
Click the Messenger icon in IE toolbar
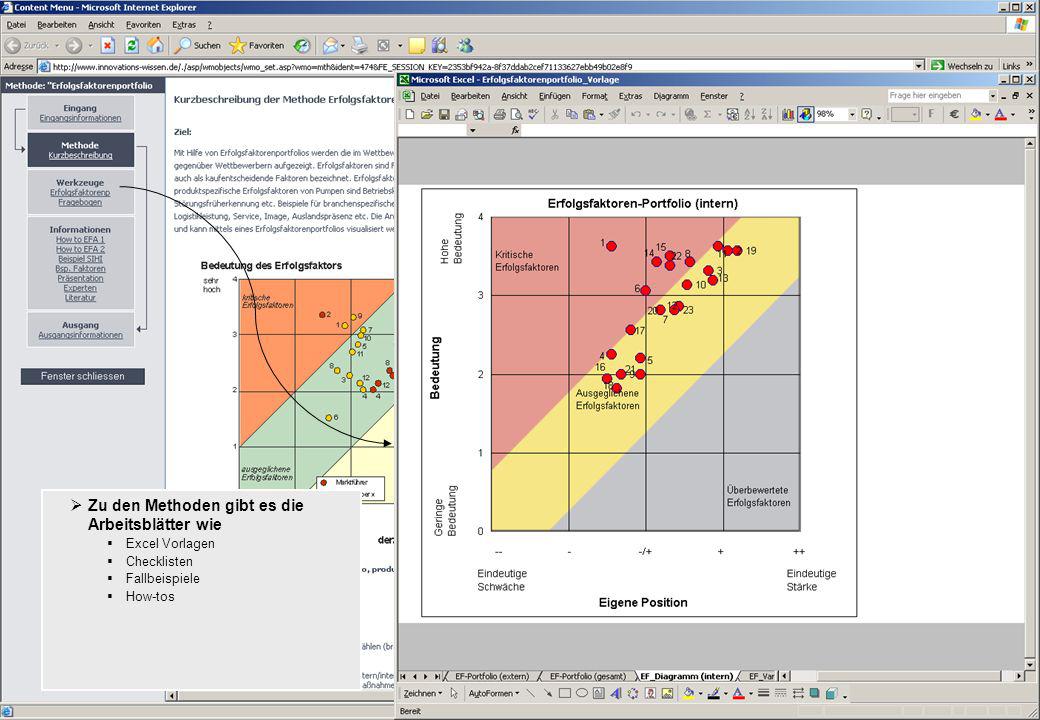tap(465, 46)
